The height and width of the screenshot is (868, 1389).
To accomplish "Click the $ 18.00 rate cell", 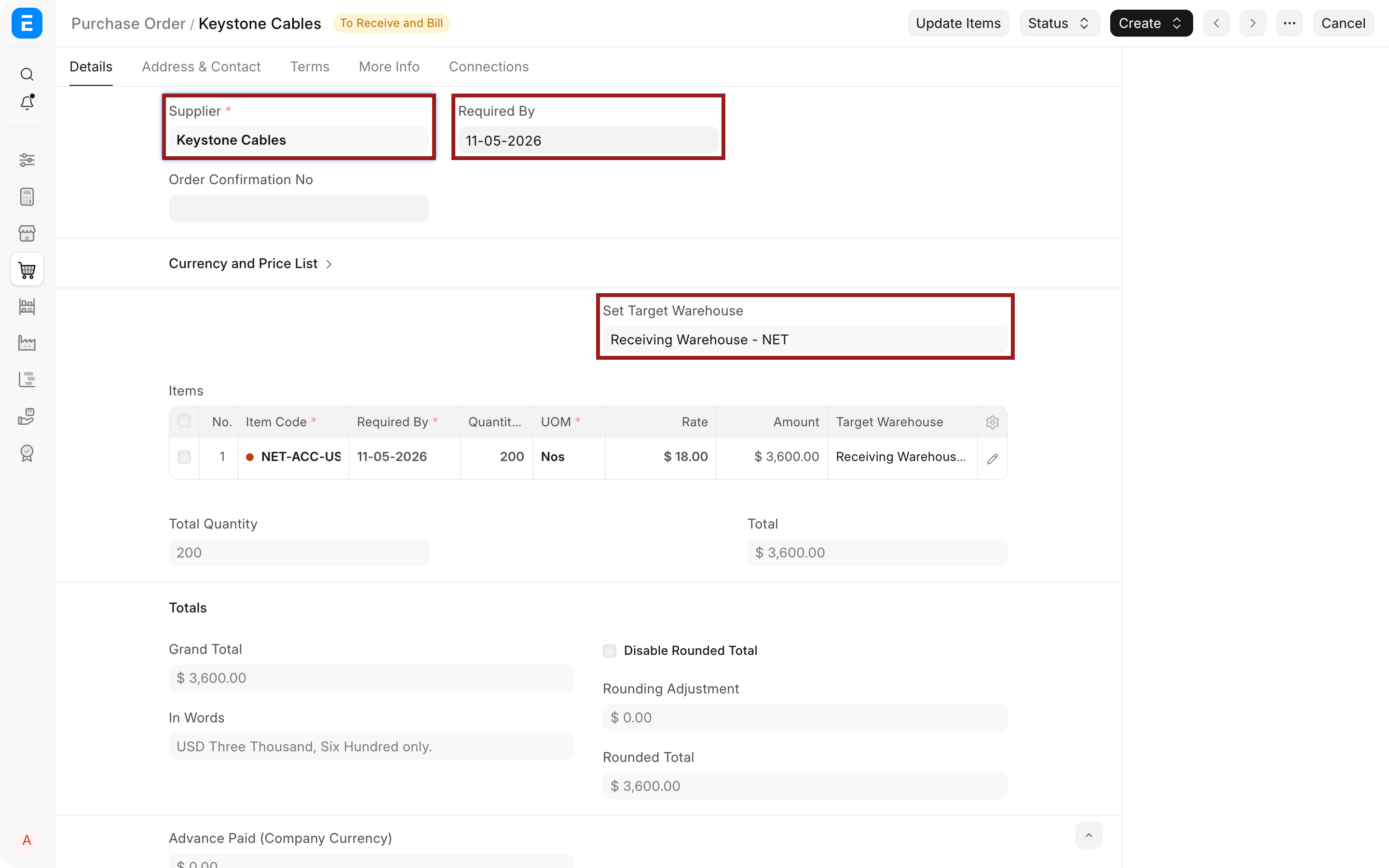I will 661,457.
